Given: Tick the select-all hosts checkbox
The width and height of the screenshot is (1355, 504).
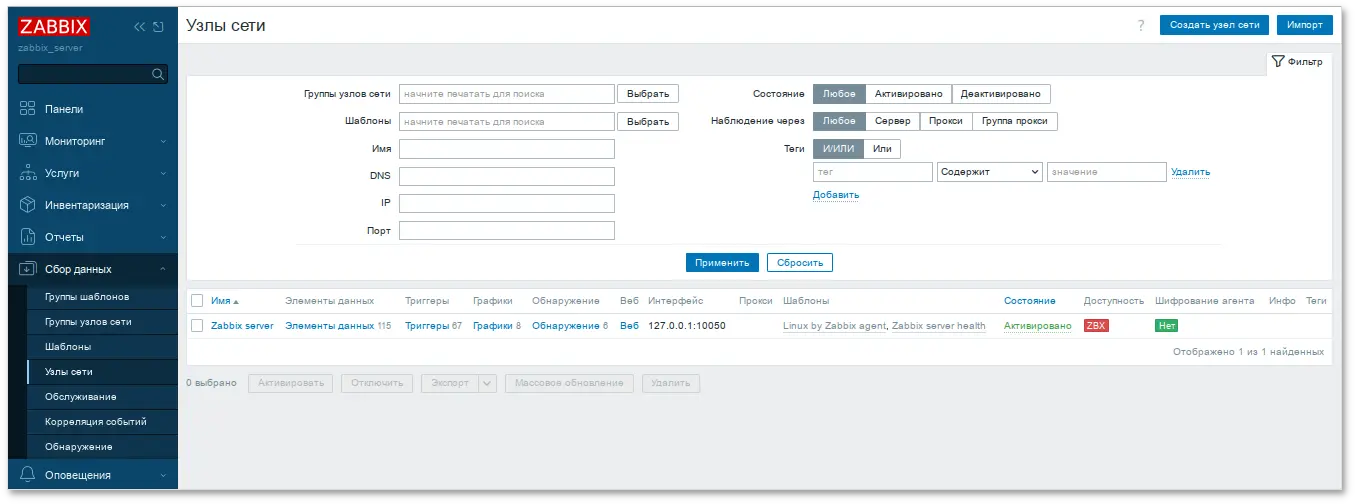Looking at the screenshot, I should [197, 300].
